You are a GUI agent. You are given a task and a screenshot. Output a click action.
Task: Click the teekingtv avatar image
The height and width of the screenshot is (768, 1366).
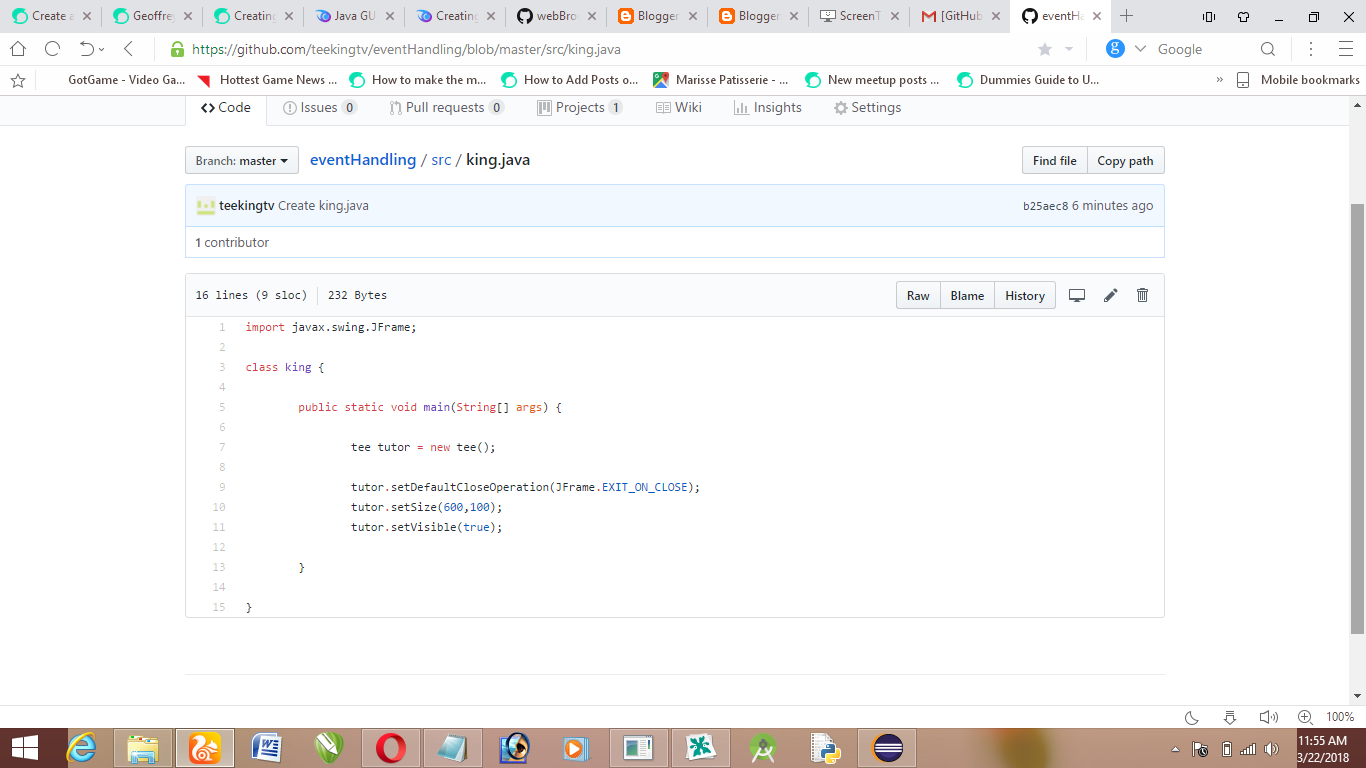coord(206,206)
